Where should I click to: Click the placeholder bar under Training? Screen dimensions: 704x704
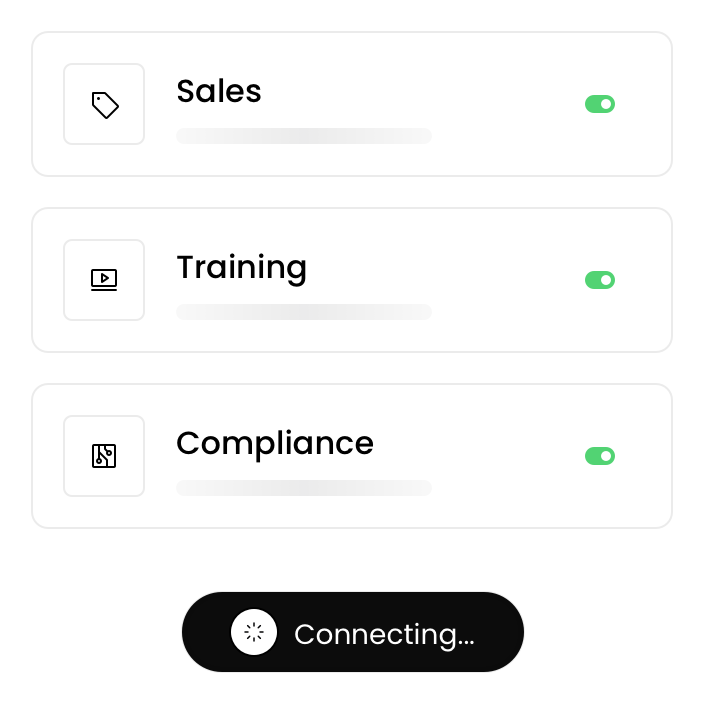(x=304, y=312)
